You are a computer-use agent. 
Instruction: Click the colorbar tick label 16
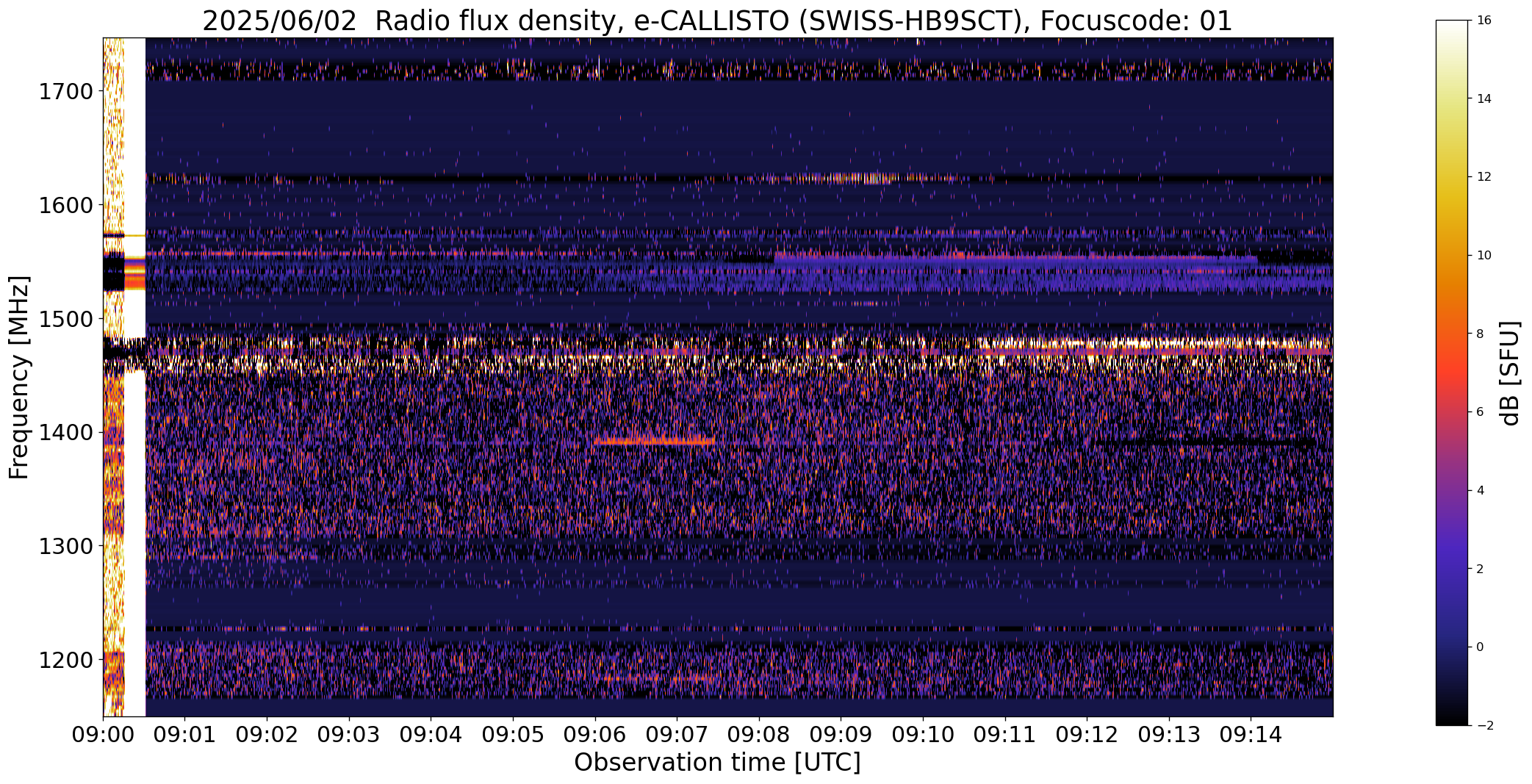pos(1484,21)
